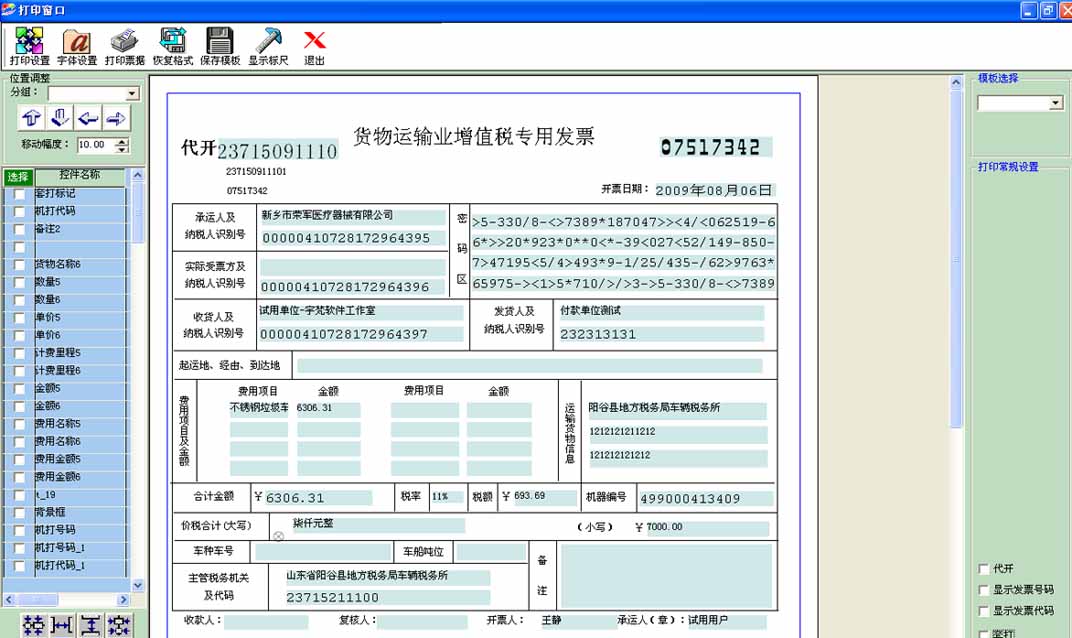Click control list scroll-right arrow
Image resolution: width=1072 pixels, height=638 pixels.
pos(123,600)
